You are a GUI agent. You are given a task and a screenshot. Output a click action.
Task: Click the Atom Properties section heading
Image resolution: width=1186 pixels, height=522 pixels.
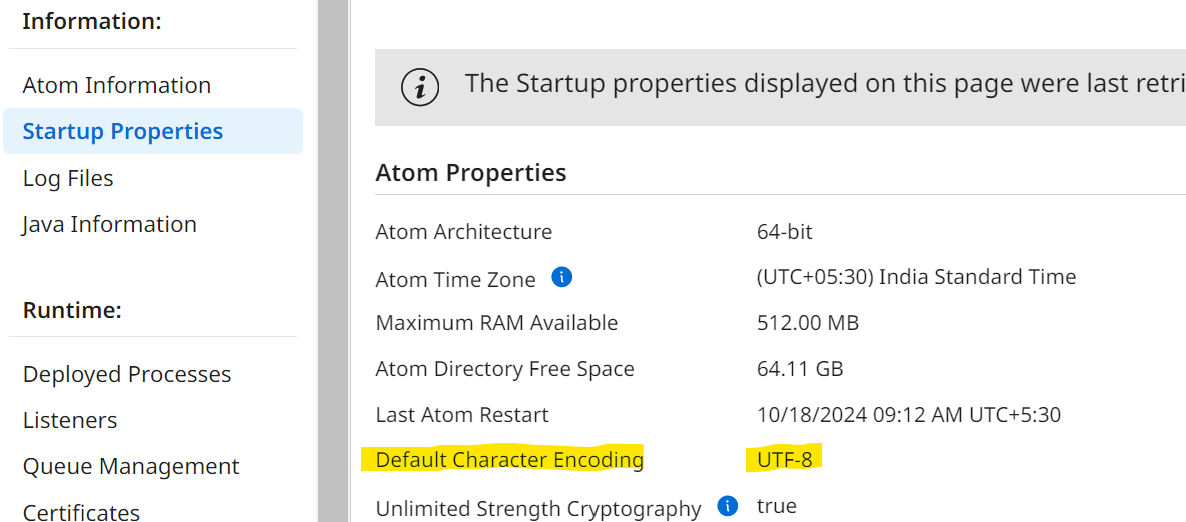(x=471, y=173)
